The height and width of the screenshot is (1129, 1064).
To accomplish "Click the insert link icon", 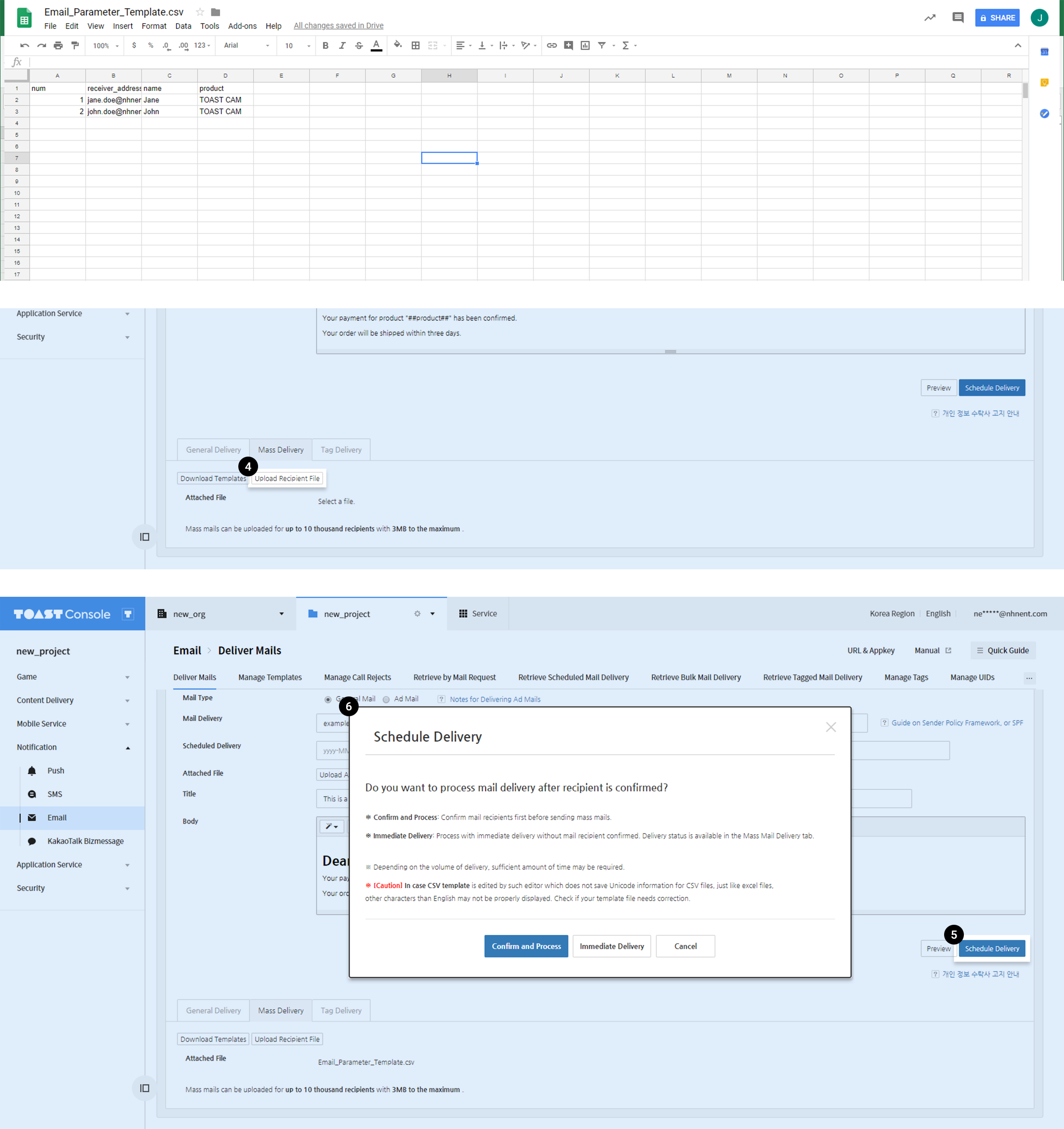I will coord(551,45).
